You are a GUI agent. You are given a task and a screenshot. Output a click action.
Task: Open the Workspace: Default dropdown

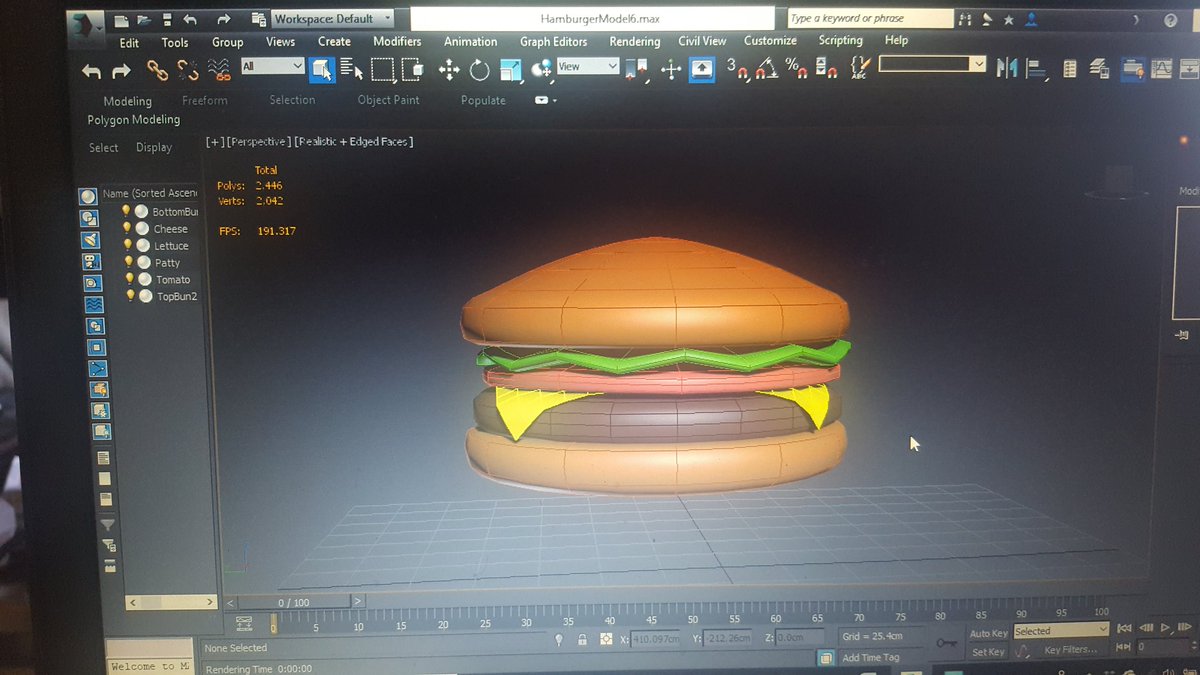click(333, 19)
